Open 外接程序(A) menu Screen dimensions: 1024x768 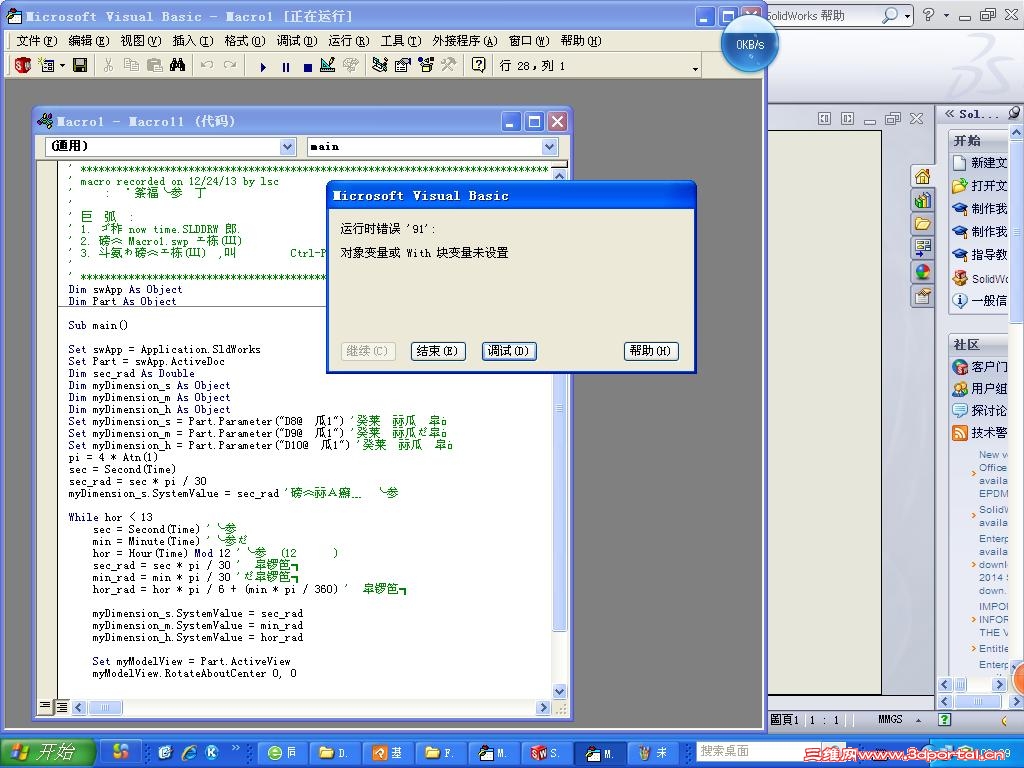point(464,40)
